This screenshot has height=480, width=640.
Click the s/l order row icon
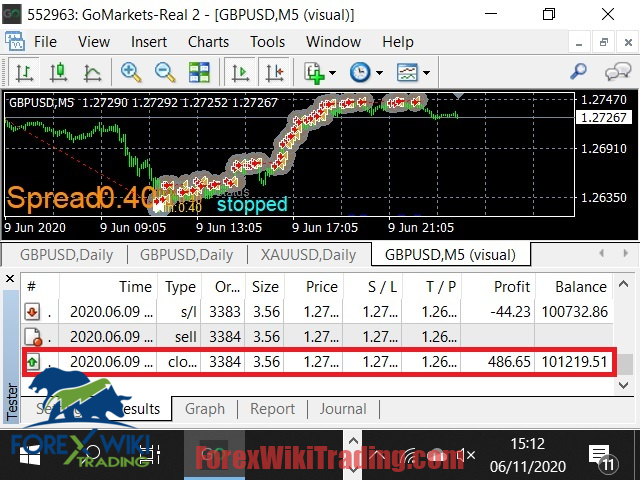pos(32,312)
